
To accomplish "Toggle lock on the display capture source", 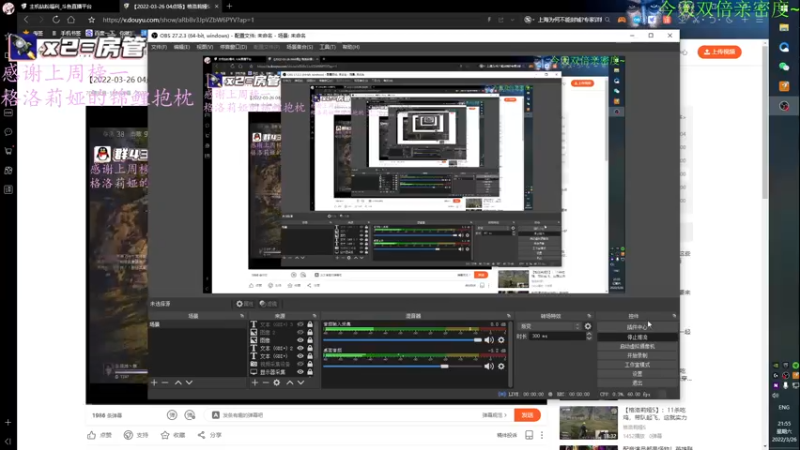I will click(x=310, y=372).
